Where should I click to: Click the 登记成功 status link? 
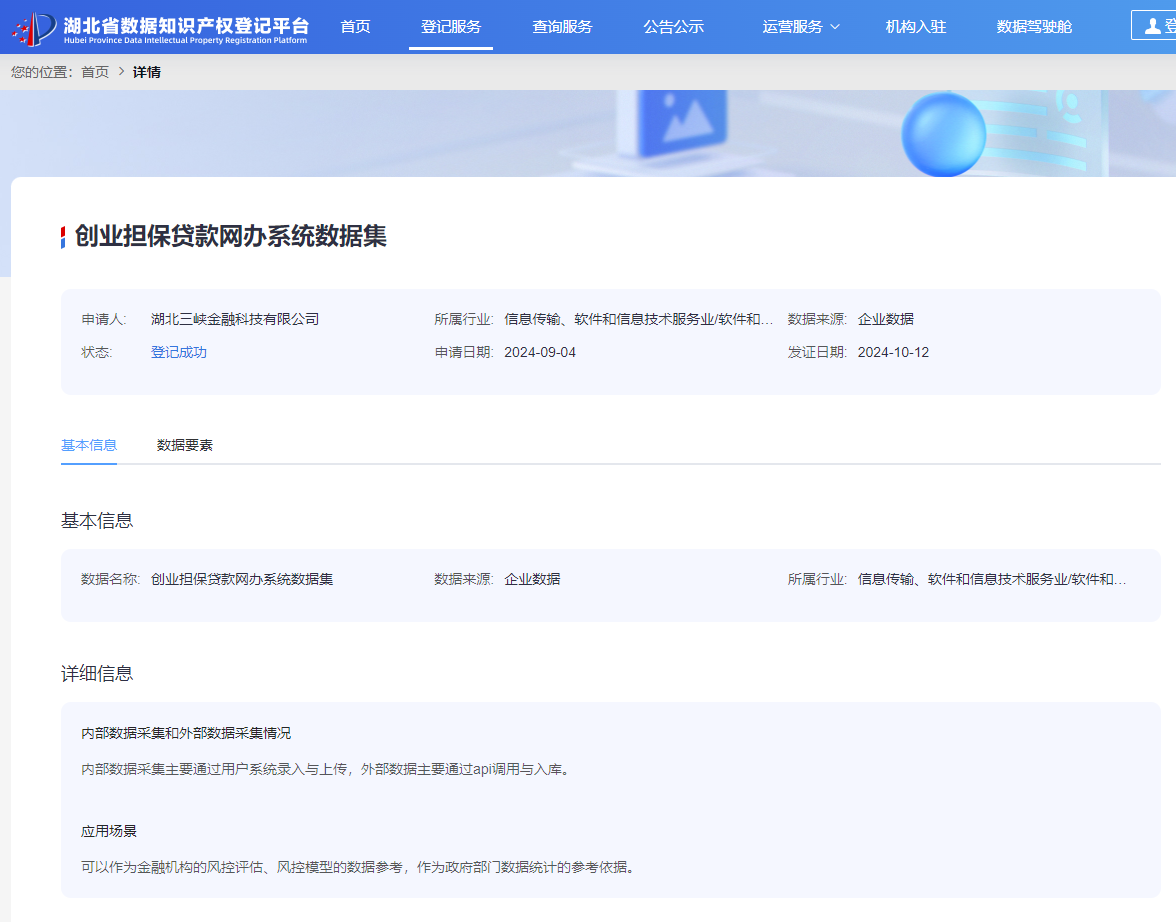pos(179,352)
